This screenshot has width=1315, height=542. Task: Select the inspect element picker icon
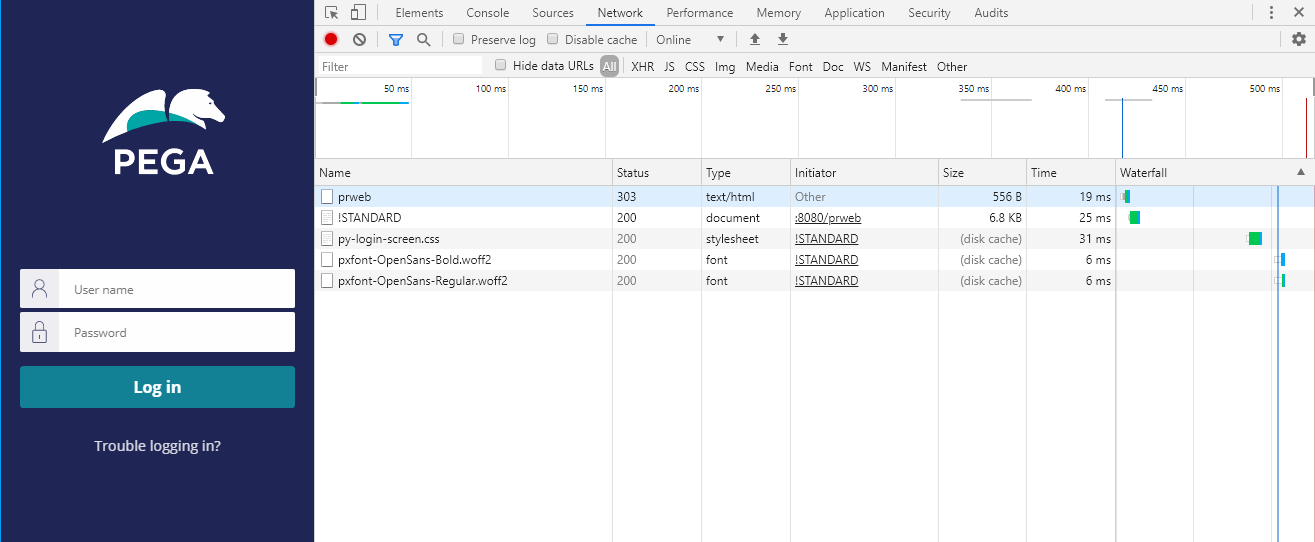(332, 13)
